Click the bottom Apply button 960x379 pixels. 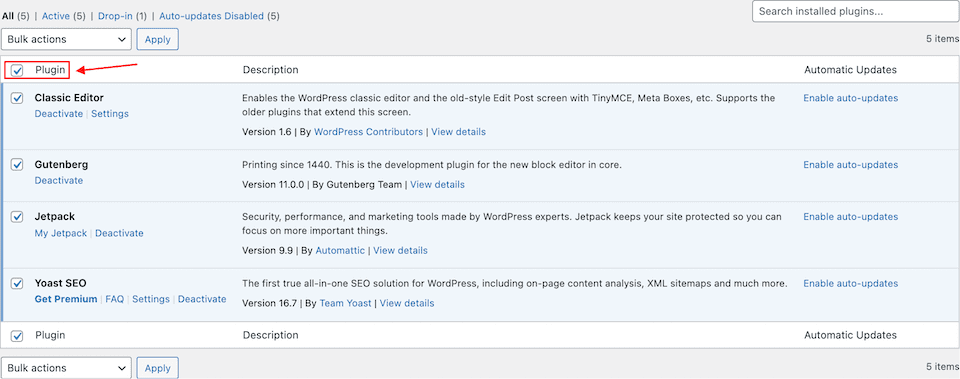157,368
